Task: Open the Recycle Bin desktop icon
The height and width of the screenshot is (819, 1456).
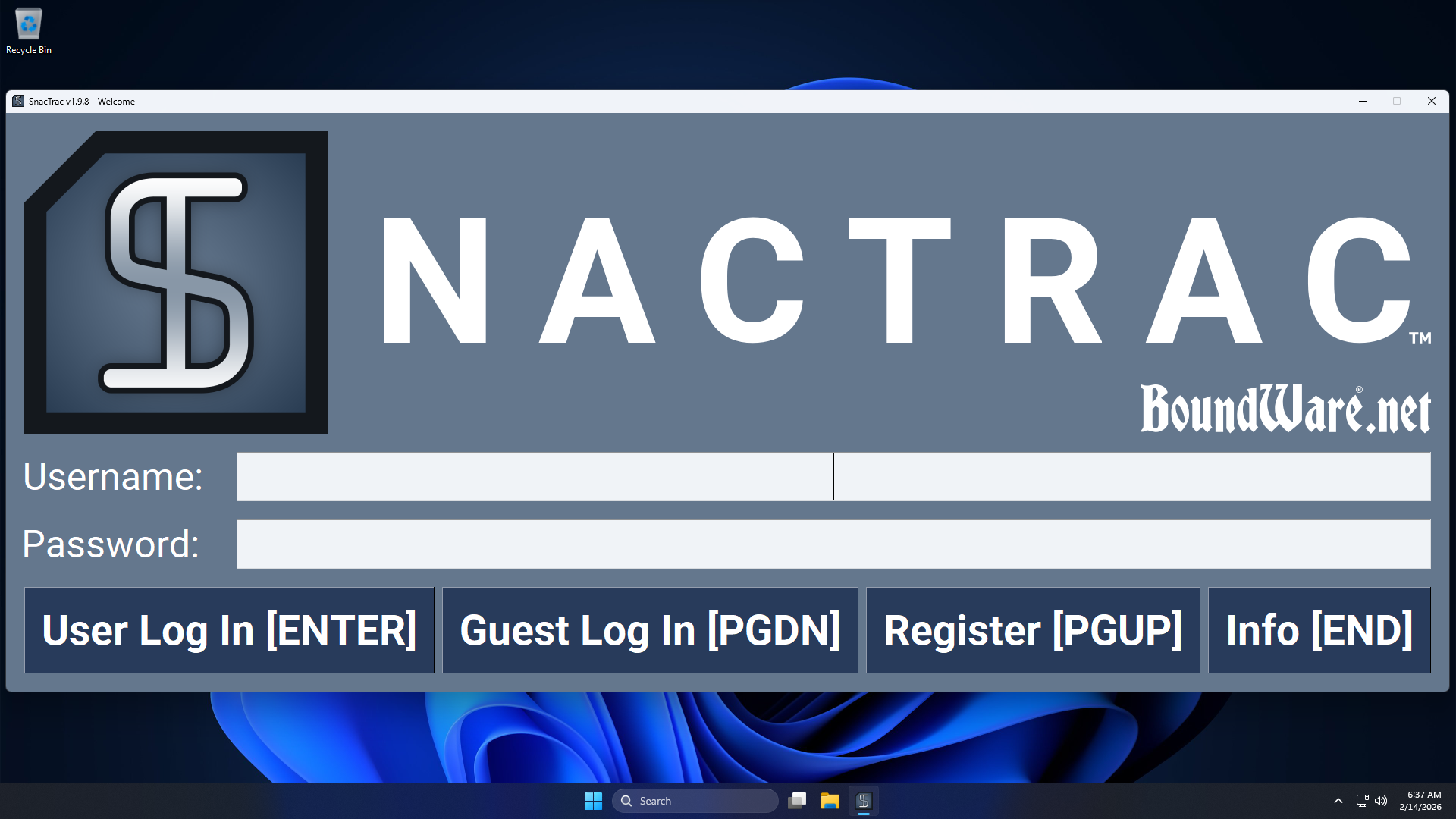Action: (x=29, y=30)
